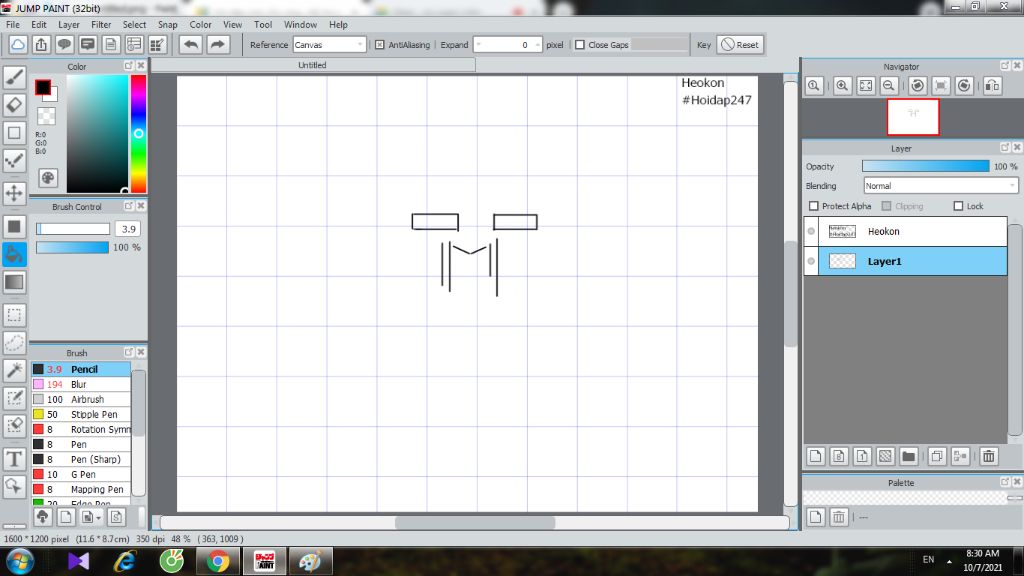The width and height of the screenshot is (1024, 576).
Task: Open the add brush dropdown arrow
Action: pos(99,518)
